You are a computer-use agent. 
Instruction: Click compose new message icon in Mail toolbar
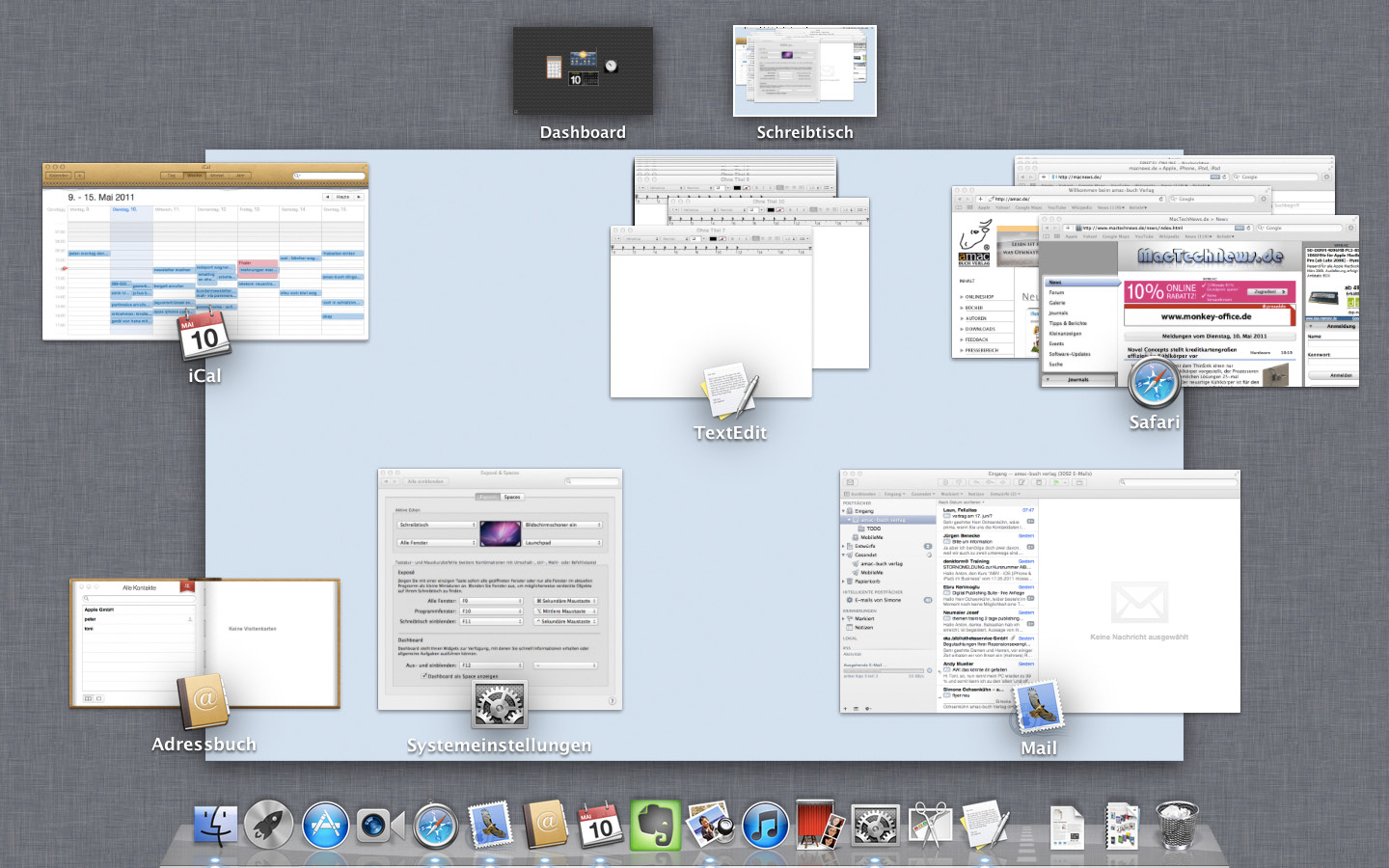click(x=1021, y=482)
